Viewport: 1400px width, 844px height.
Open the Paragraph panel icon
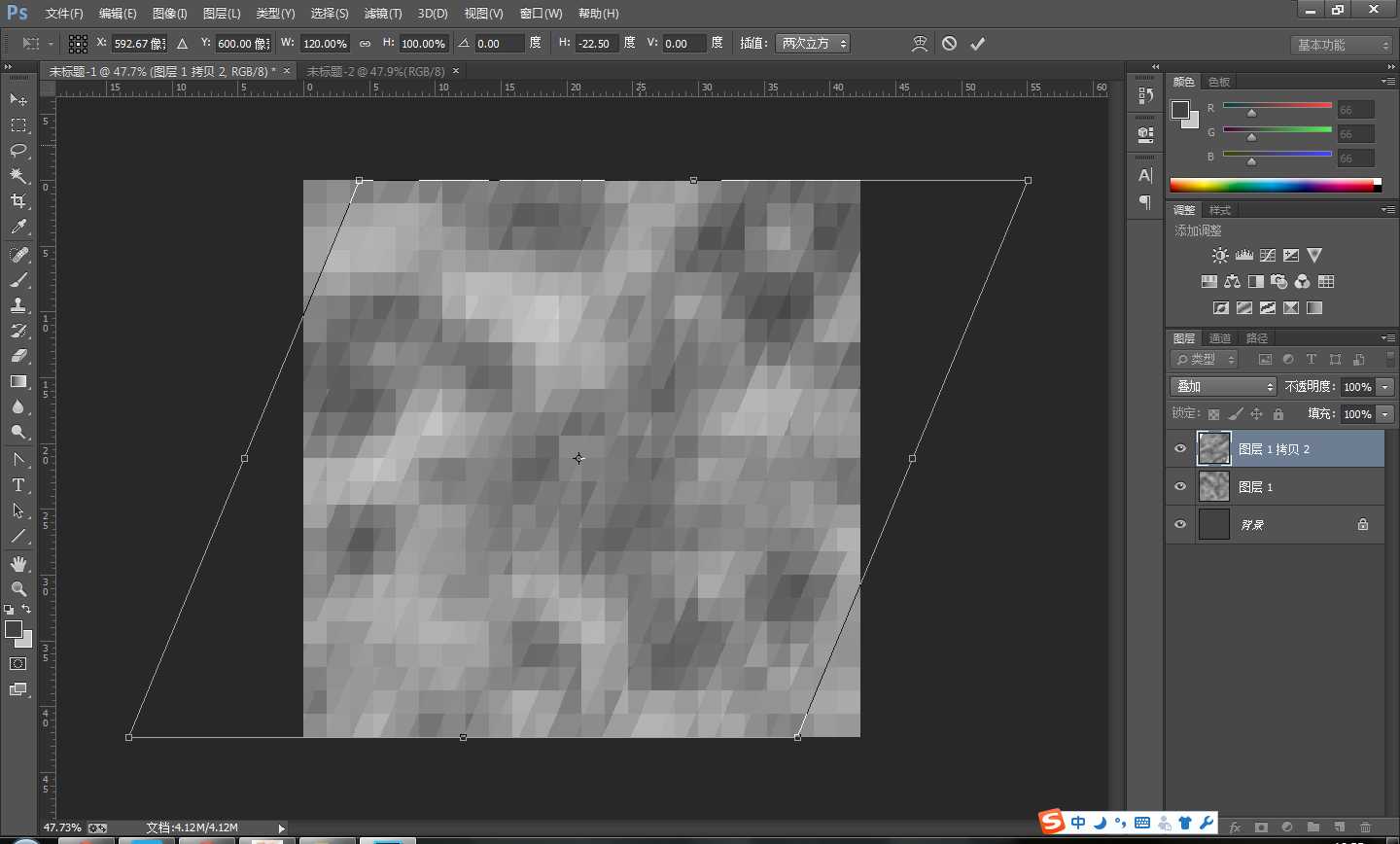pyautogui.click(x=1145, y=202)
